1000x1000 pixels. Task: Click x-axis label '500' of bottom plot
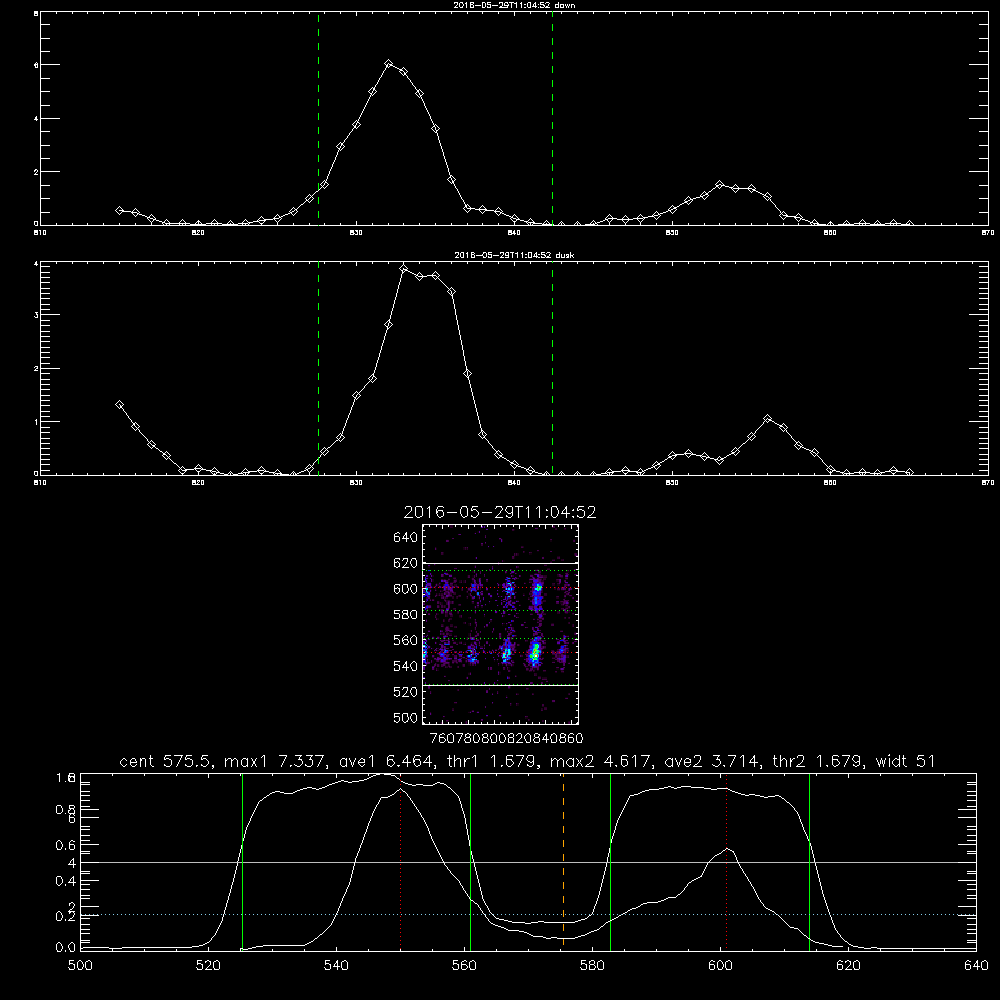coord(80,966)
